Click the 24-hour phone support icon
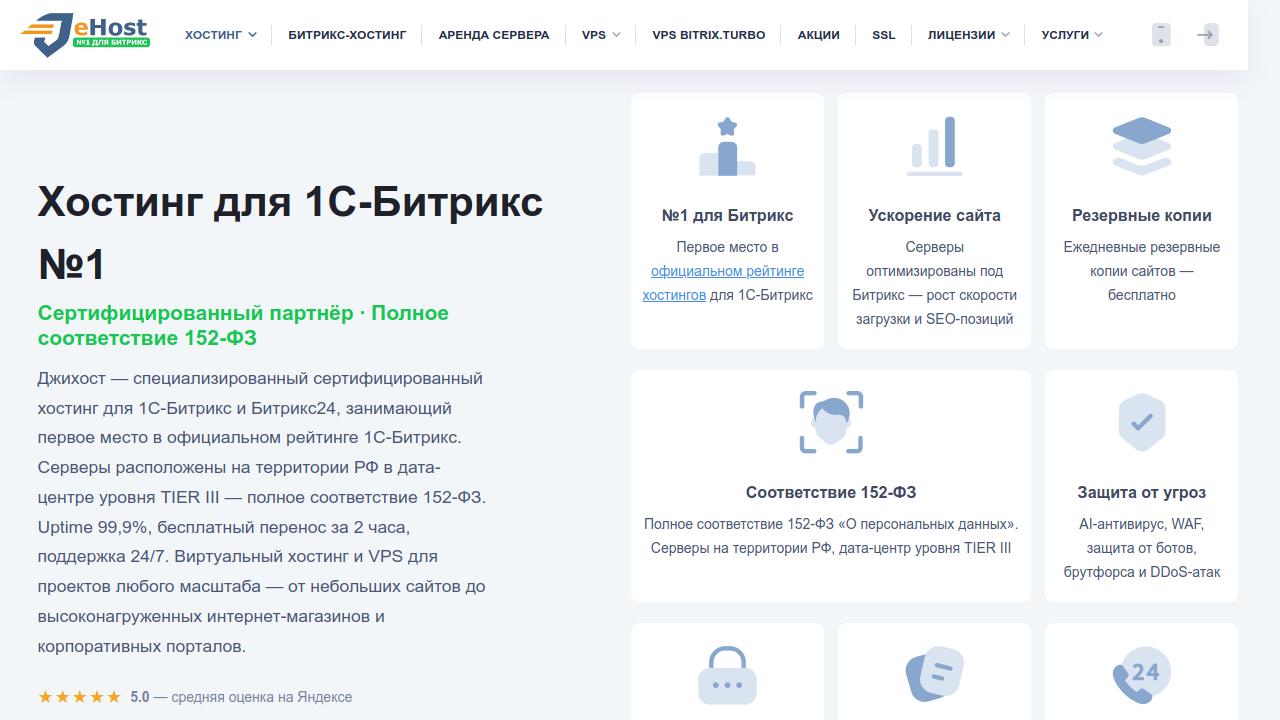 1141,675
